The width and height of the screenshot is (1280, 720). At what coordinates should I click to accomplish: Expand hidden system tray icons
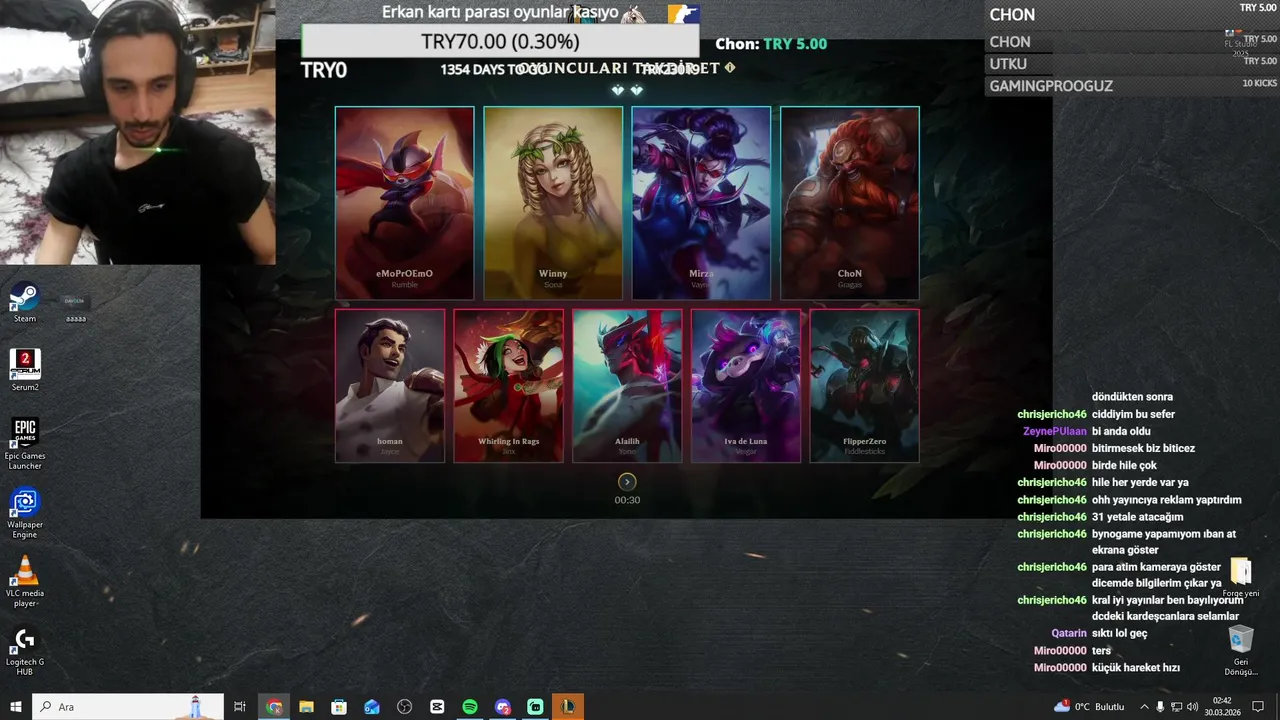[x=1144, y=707]
